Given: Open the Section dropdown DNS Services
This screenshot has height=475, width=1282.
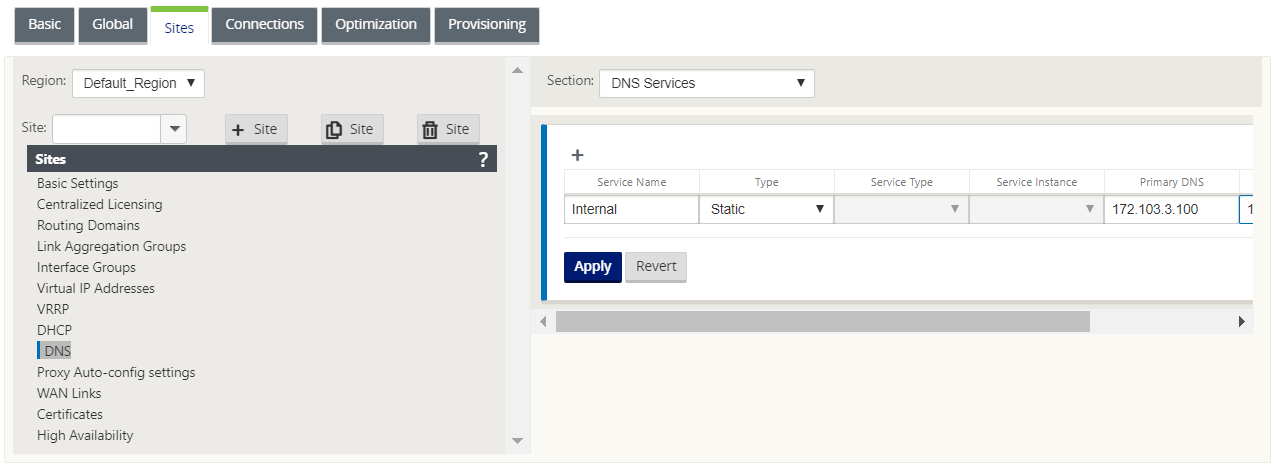Looking at the screenshot, I should pos(707,83).
